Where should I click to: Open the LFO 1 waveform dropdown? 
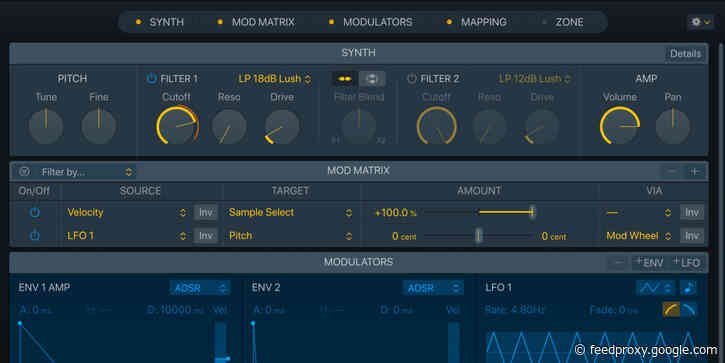[655, 288]
